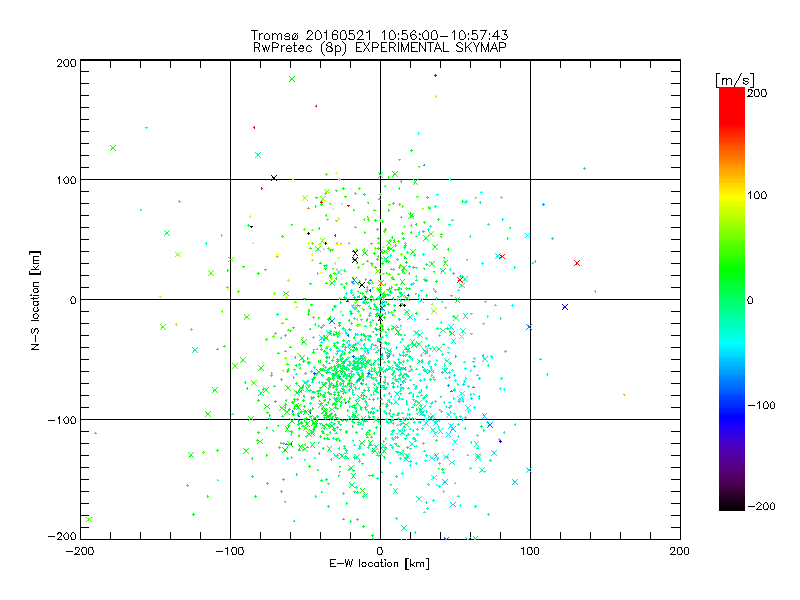Click the x-axis tick label '200'
800x600 pixels.
[680, 551]
